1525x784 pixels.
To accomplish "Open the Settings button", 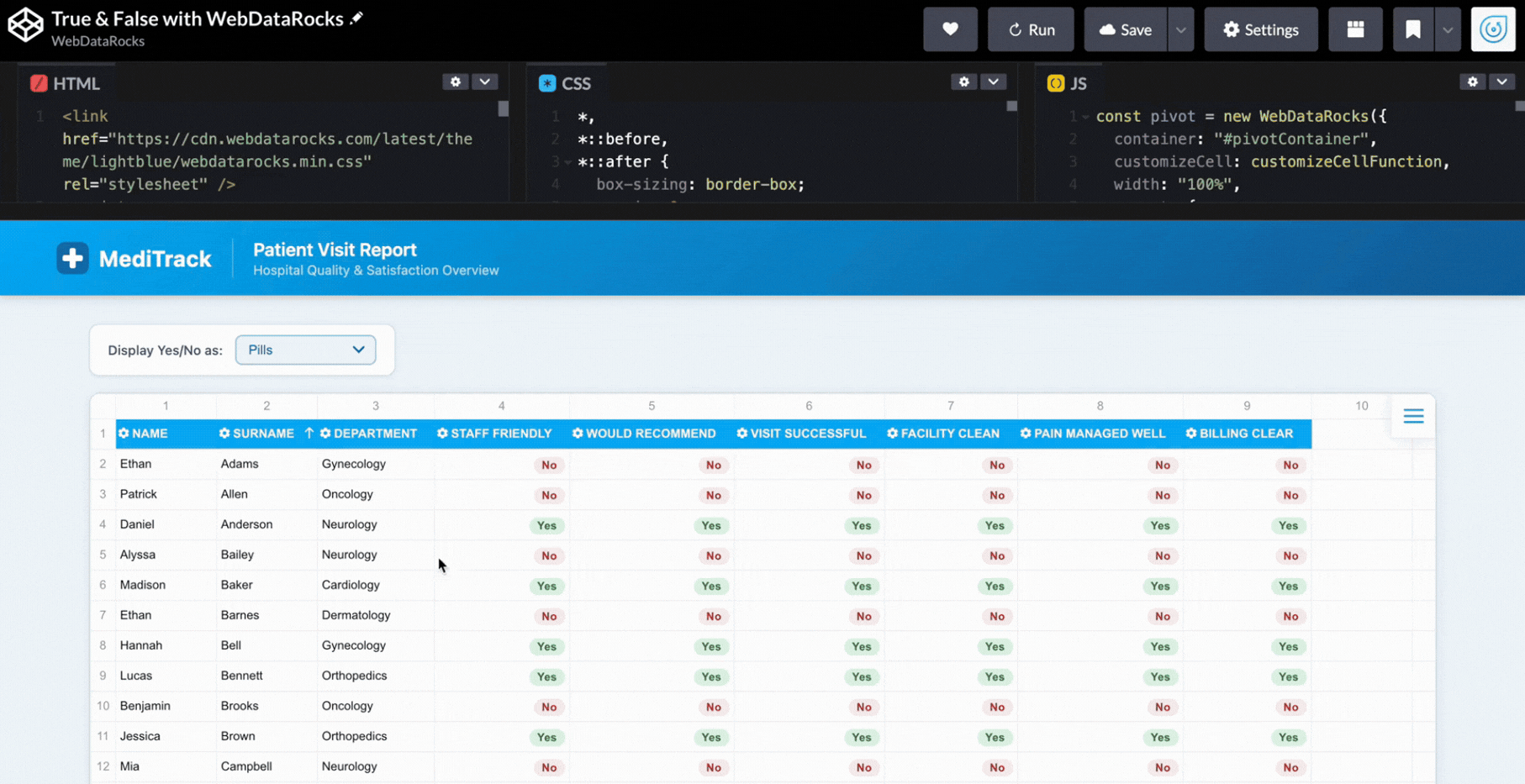I will [x=1260, y=29].
